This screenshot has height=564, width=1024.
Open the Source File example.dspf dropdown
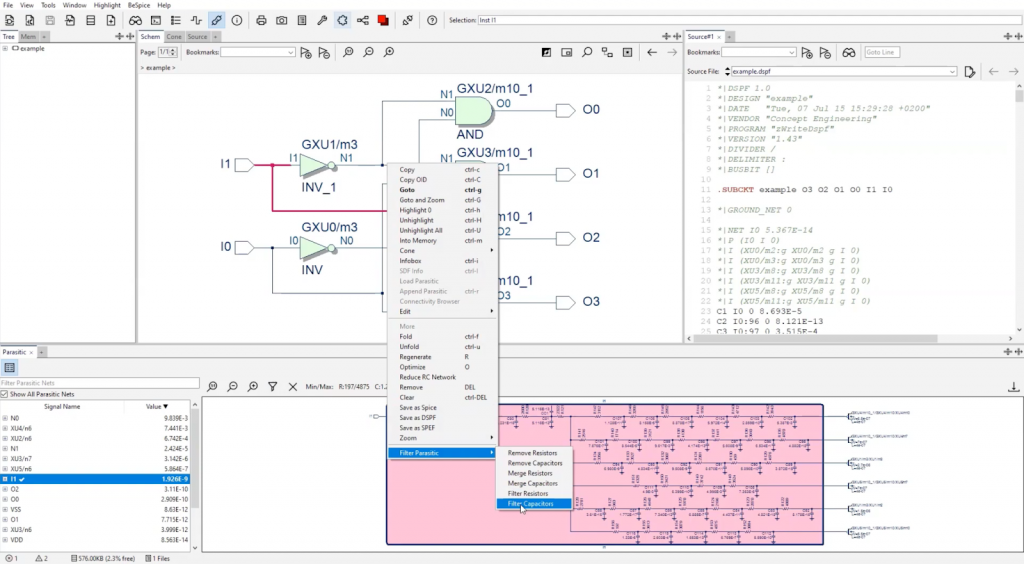click(844, 72)
